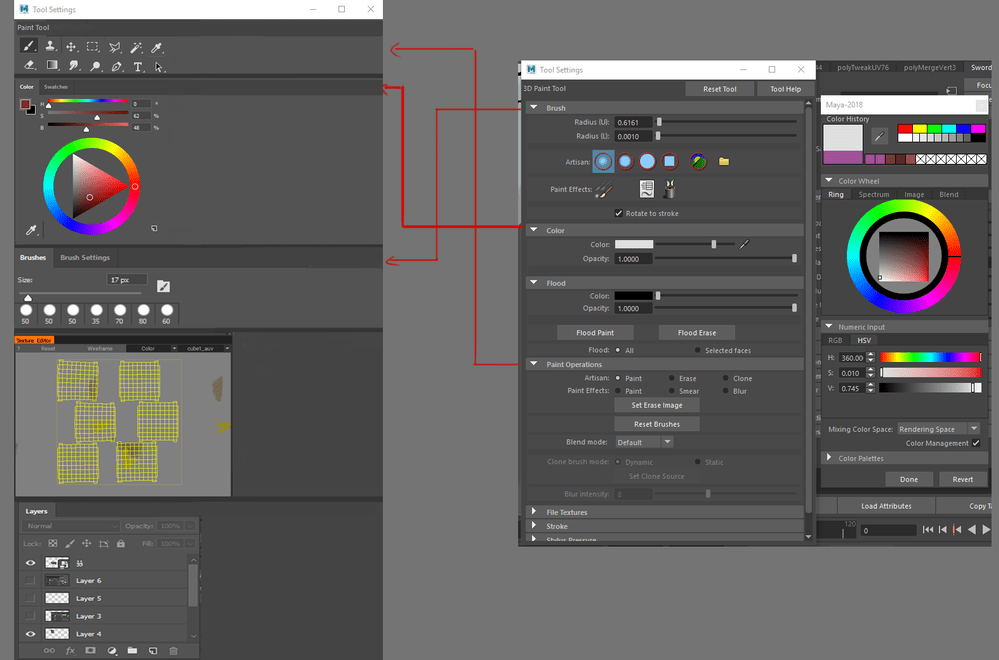Viewport: 999px width, 660px height.
Task: Select the Eyedropper tool in top tool row
Action: pos(157,47)
